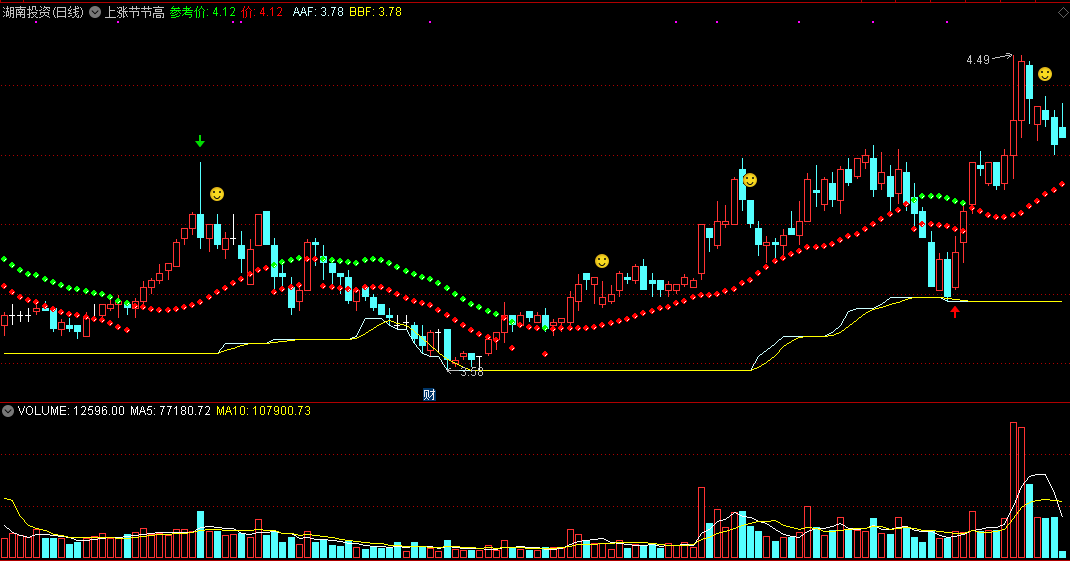
Task: Open the dropdown arrow beside VOLUME label
Action: pos(8,411)
